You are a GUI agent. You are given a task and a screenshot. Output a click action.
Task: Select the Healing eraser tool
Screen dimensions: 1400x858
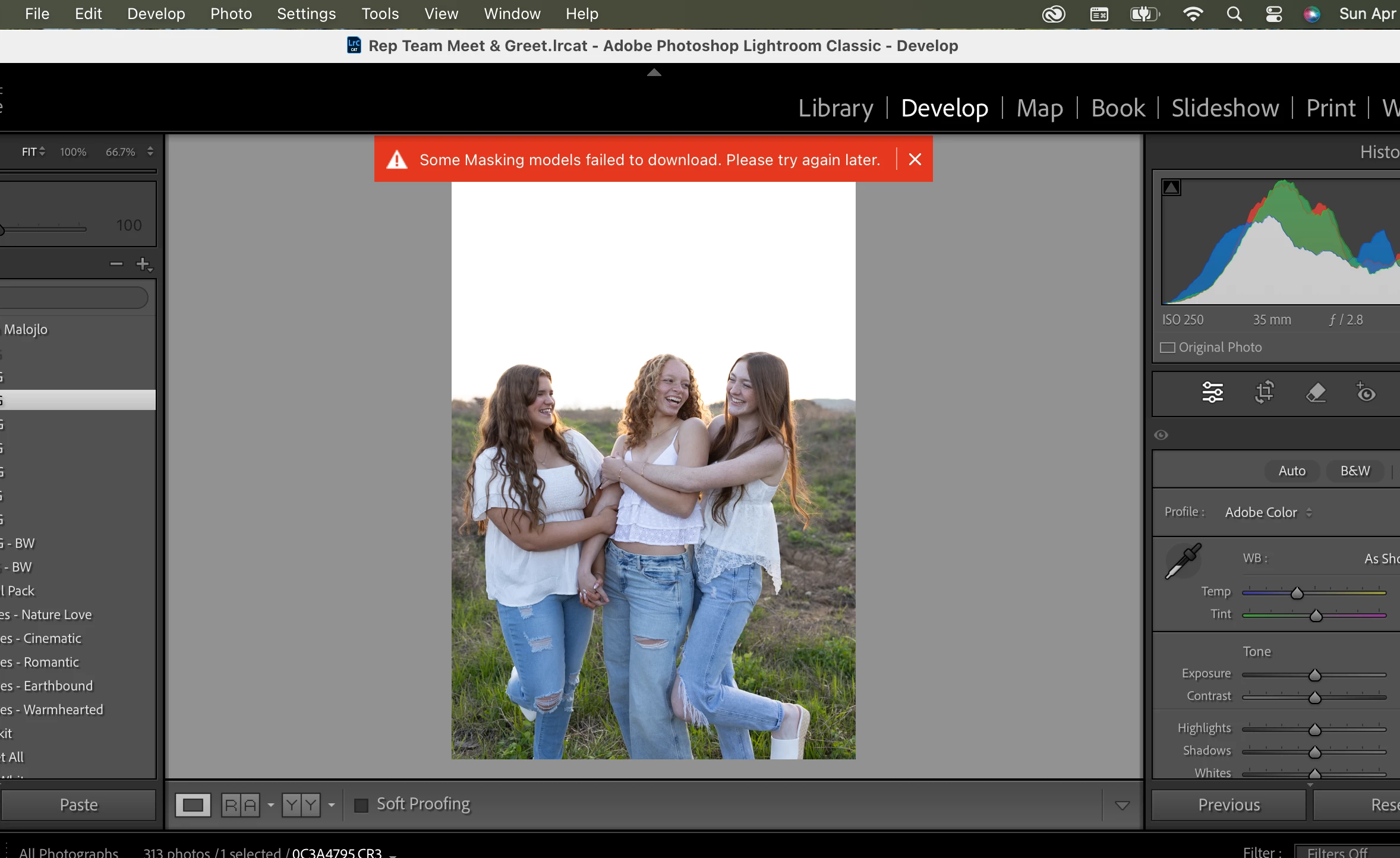point(1316,393)
